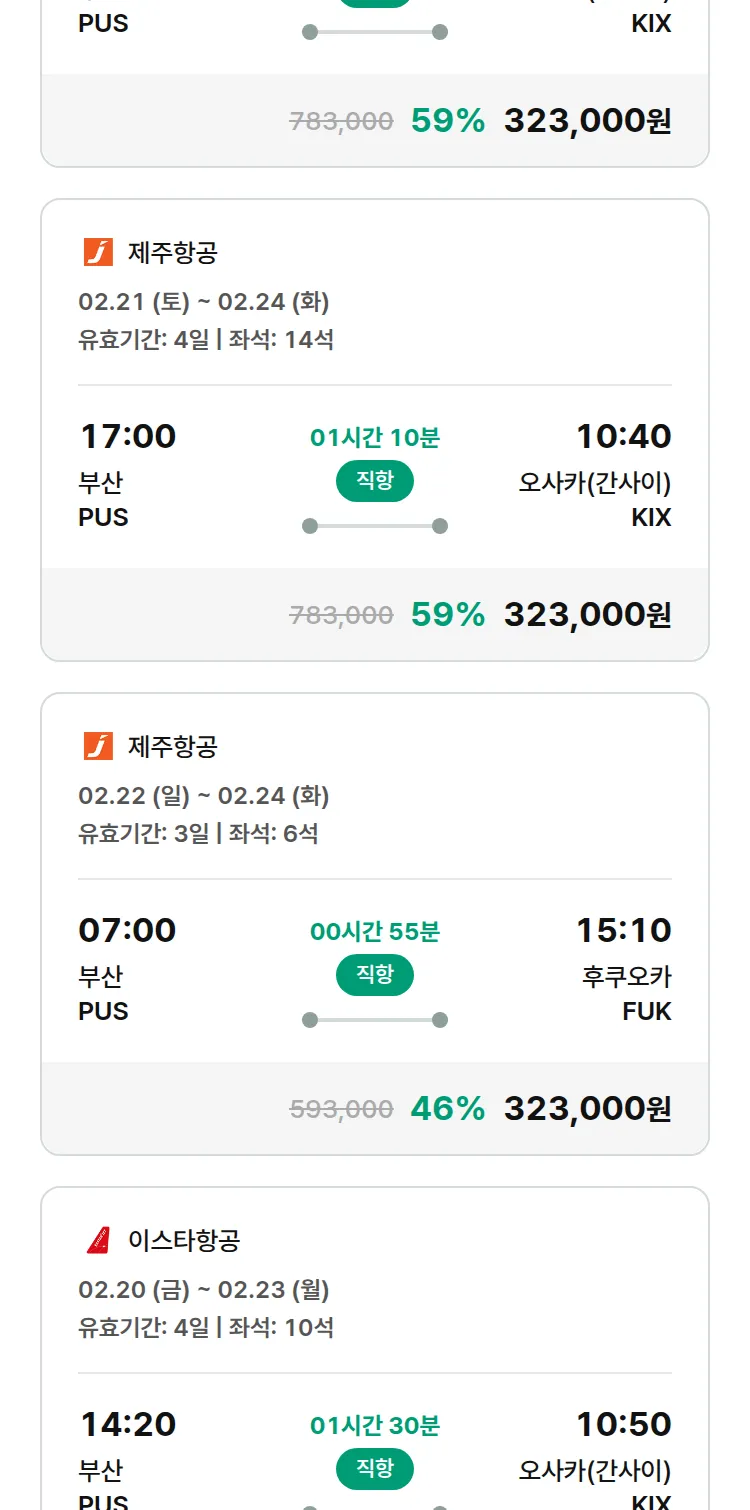The image size is (750, 1510).
Task: Click the route line under 01시간 10분
Action: 375,526
